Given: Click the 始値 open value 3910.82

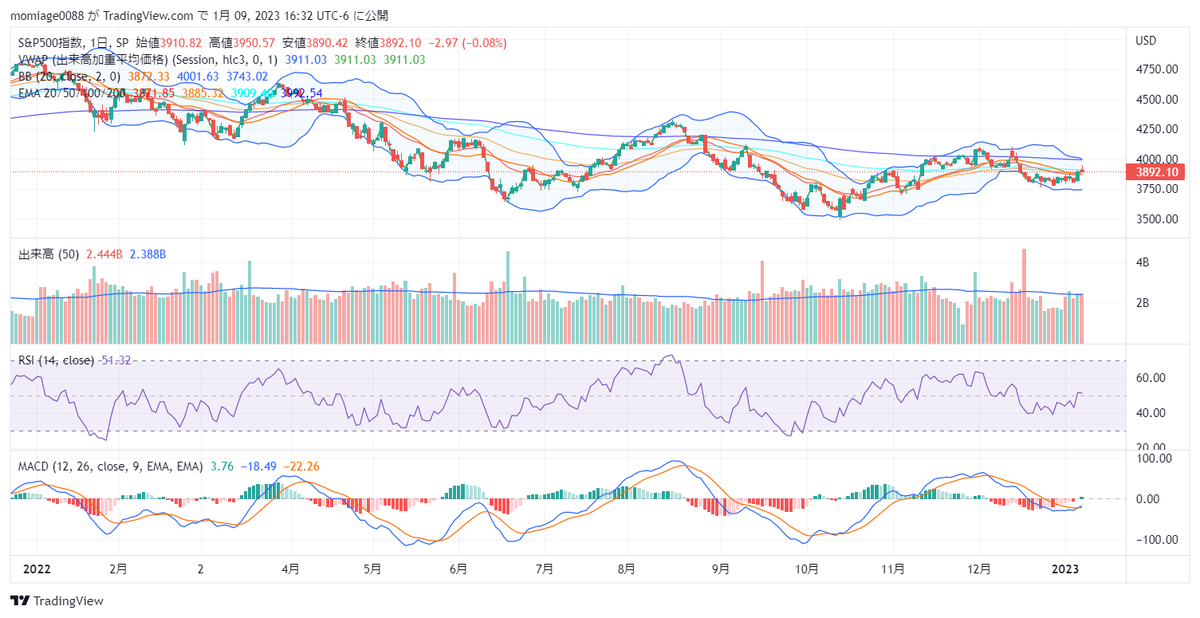Looking at the screenshot, I should click(x=180, y=44).
